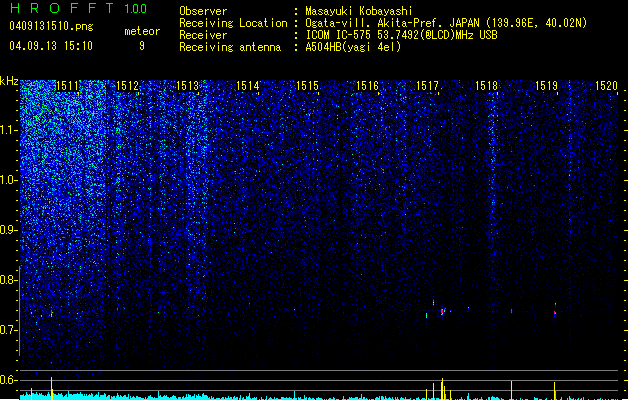Click time marker 1520
629x400 pixels.
tap(606, 86)
